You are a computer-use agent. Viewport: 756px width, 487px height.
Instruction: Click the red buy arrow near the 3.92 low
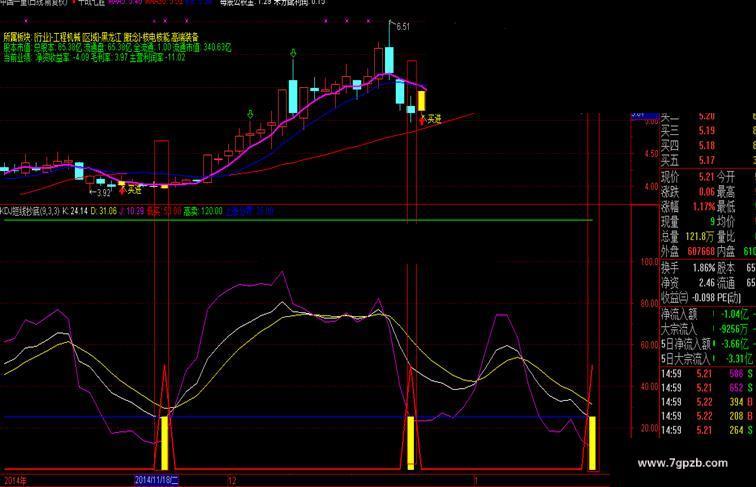tap(122, 190)
